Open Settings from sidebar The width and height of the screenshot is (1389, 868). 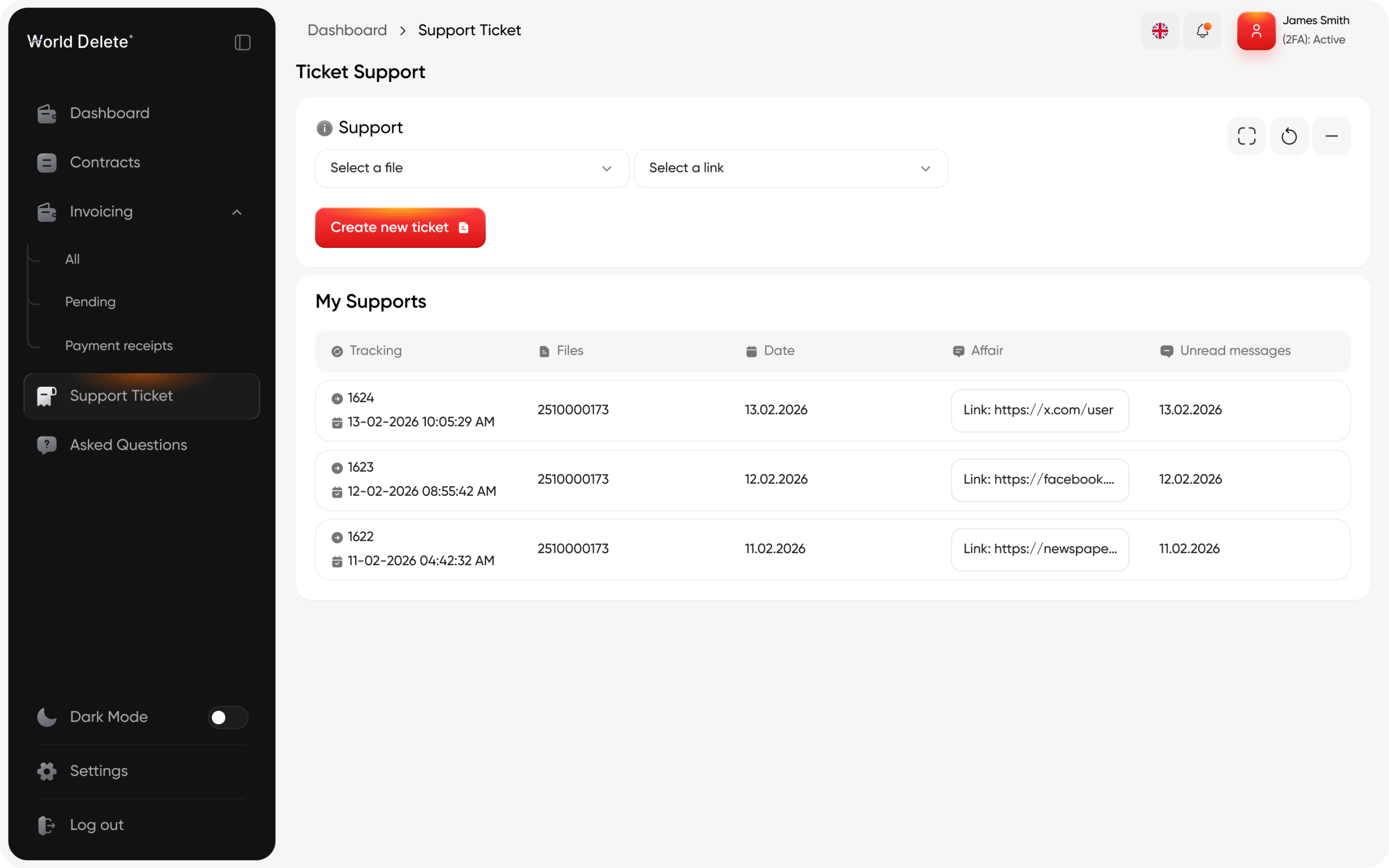98,771
